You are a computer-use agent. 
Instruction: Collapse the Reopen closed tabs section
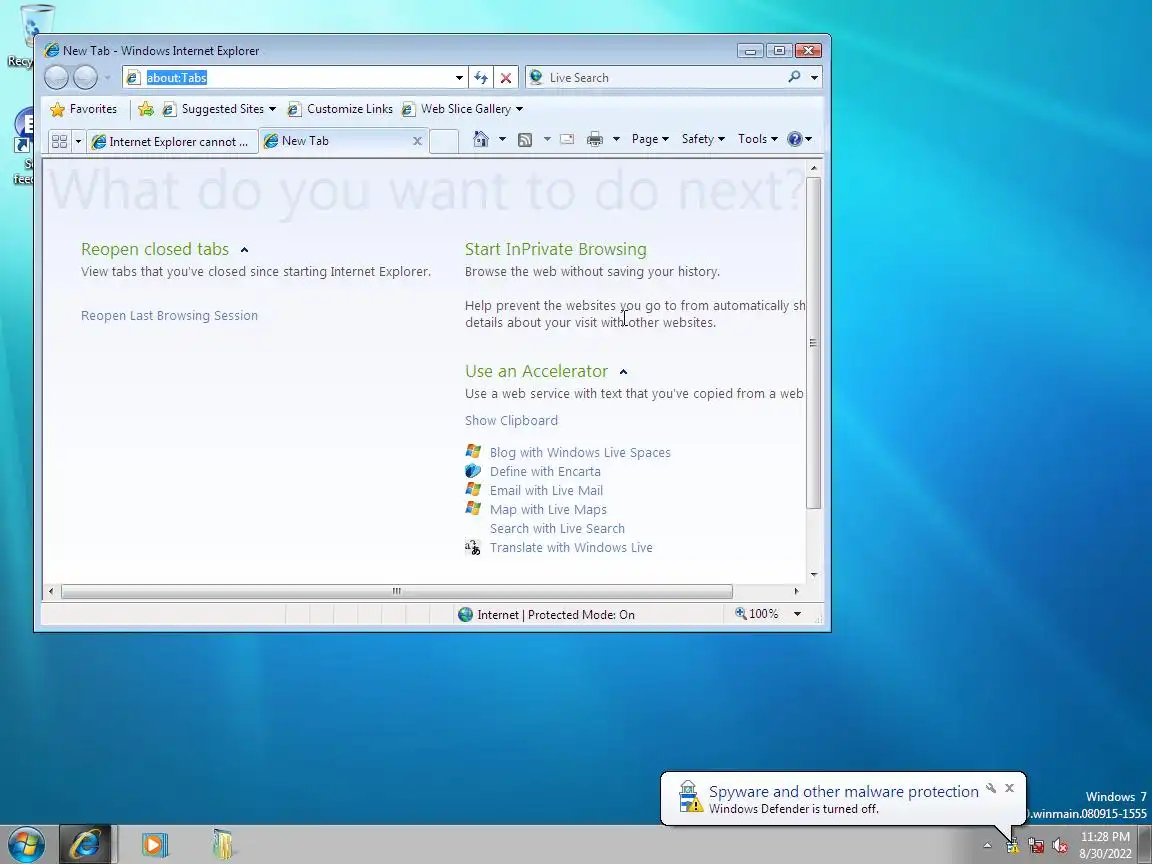point(245,250)
